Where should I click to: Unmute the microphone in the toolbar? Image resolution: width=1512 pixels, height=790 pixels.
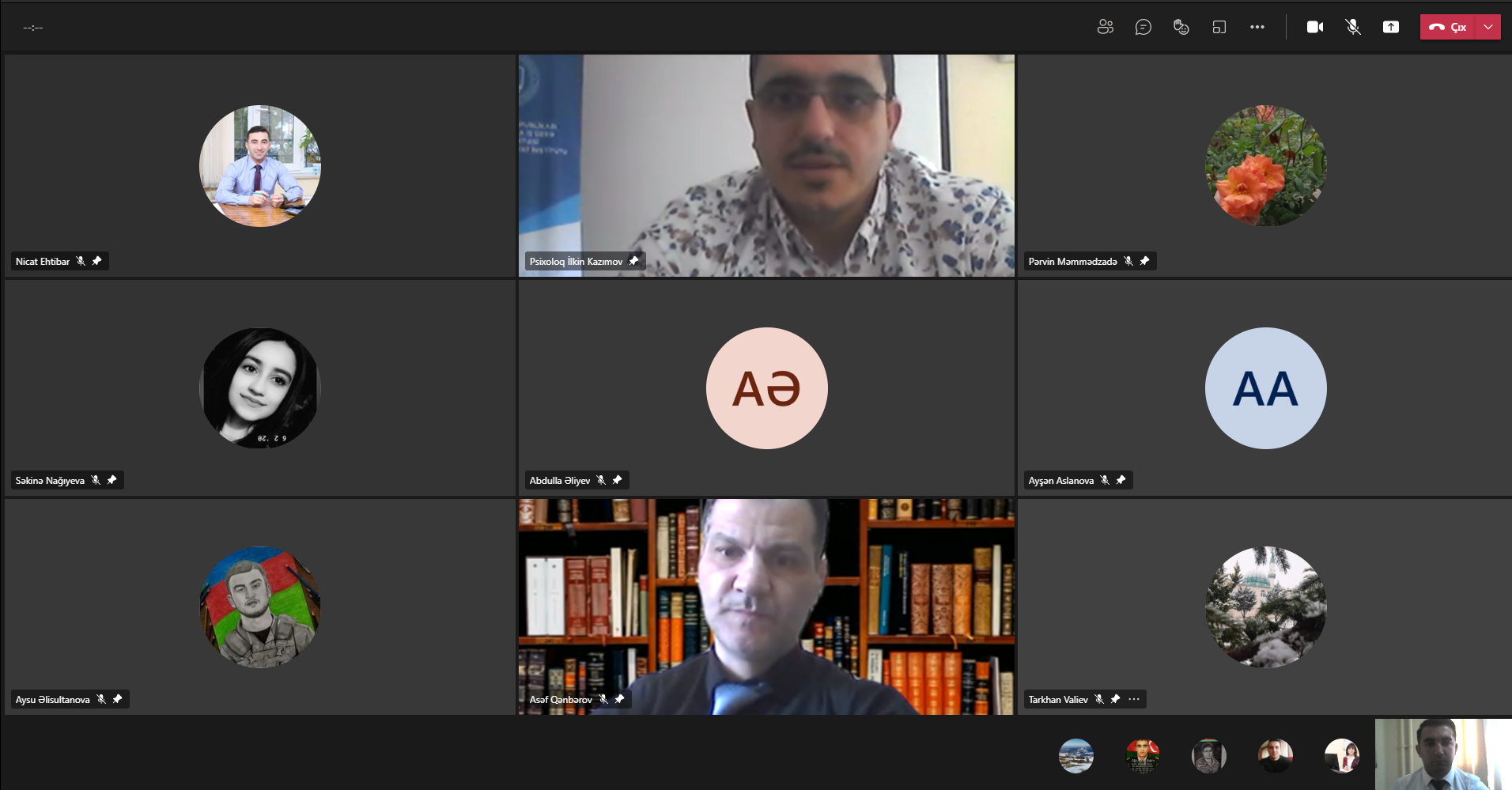1353,27
